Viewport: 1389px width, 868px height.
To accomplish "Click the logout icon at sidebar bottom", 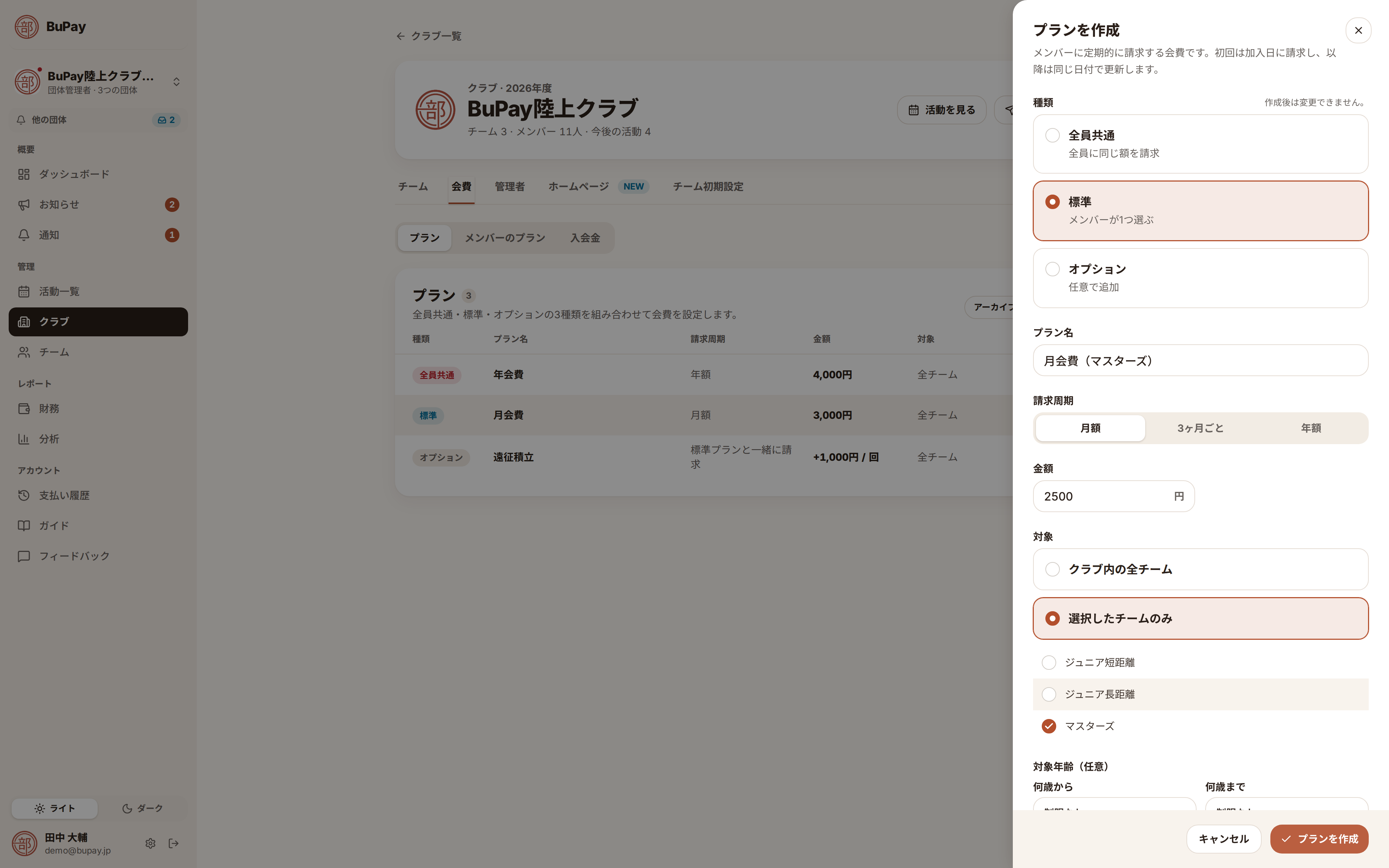I will [x=173, y=843].
